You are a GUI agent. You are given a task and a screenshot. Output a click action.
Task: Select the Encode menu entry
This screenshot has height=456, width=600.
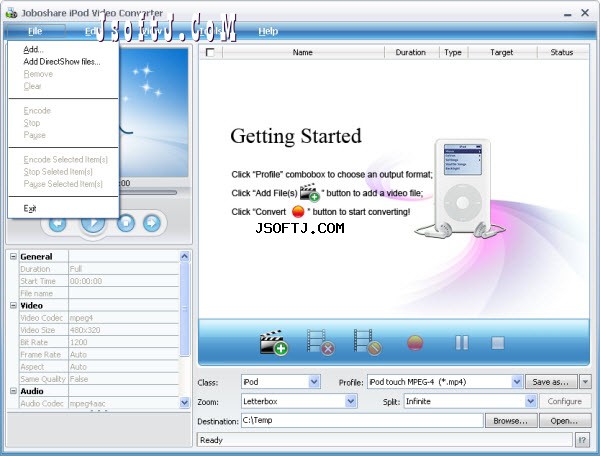pyautogui.click(x=37, y=111)
